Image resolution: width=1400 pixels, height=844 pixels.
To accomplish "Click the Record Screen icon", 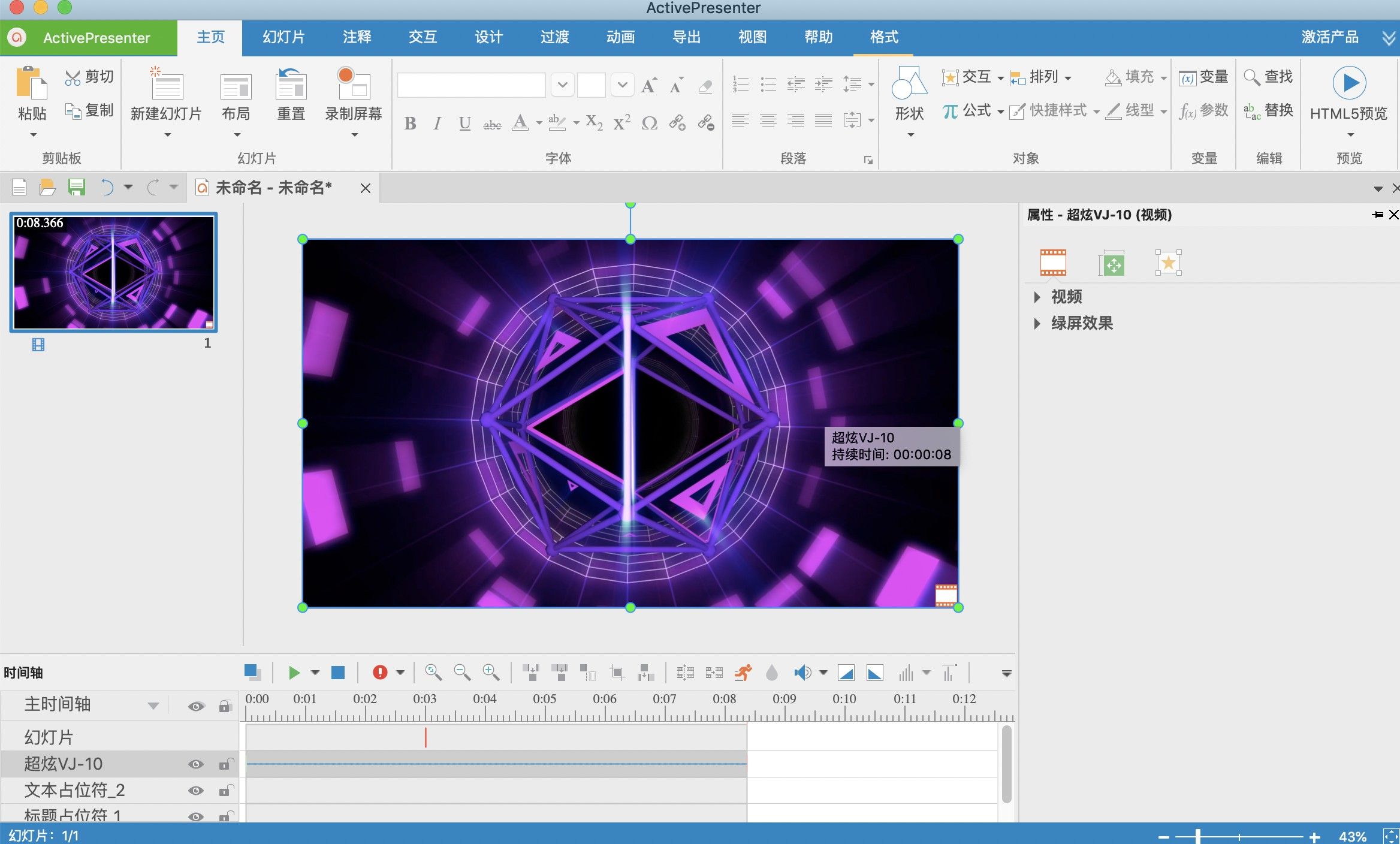I will point(353,84).
